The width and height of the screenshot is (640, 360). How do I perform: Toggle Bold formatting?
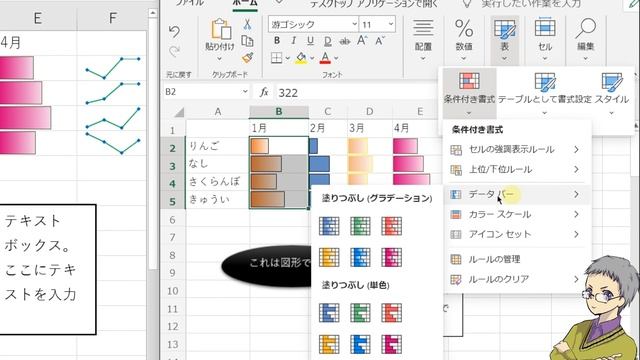(277, 40)
